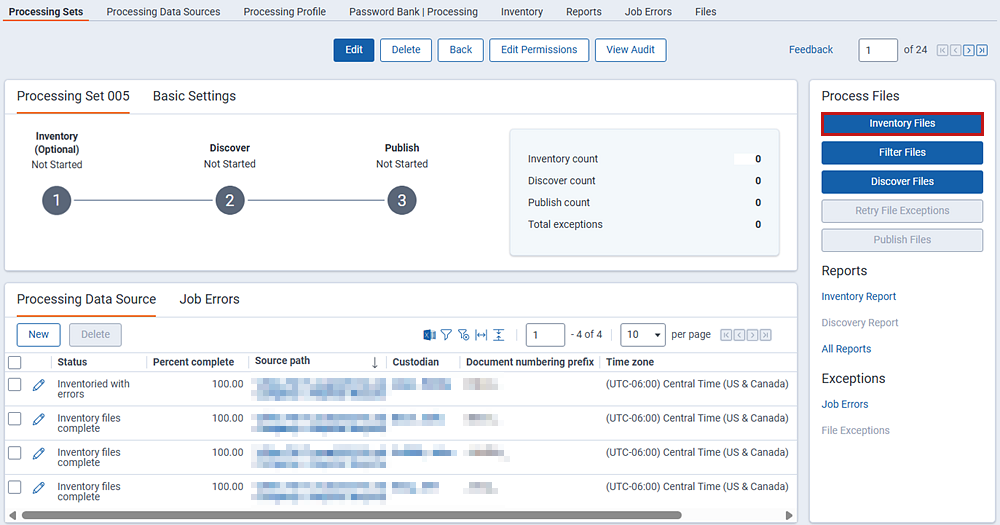The image size is (1000, 525).
Task: Click the reset column widths icon
Action: [480, 335]
